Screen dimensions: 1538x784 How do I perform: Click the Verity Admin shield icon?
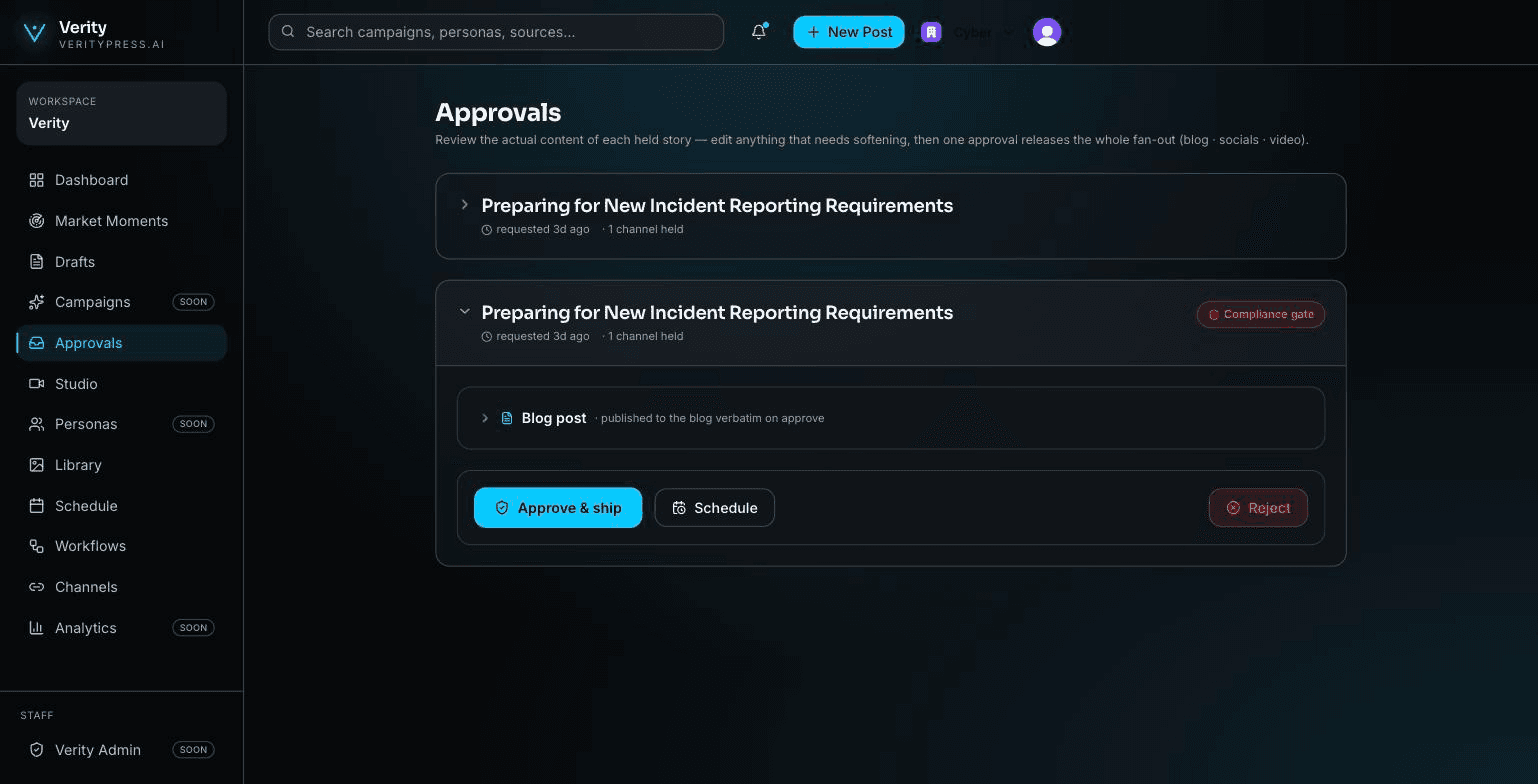click(x=37, y=750)
